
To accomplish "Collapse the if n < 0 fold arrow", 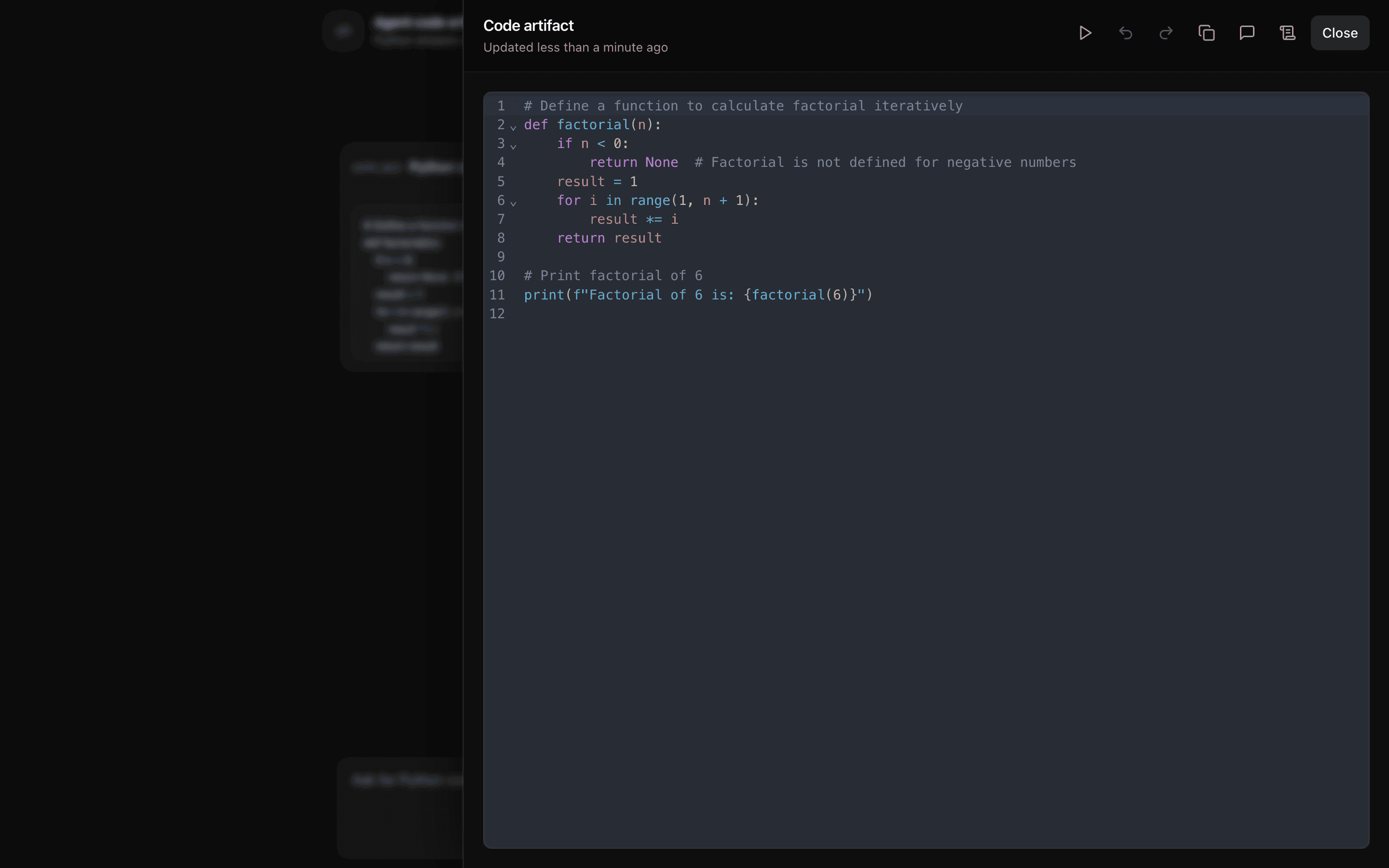I will pos(513,146).
